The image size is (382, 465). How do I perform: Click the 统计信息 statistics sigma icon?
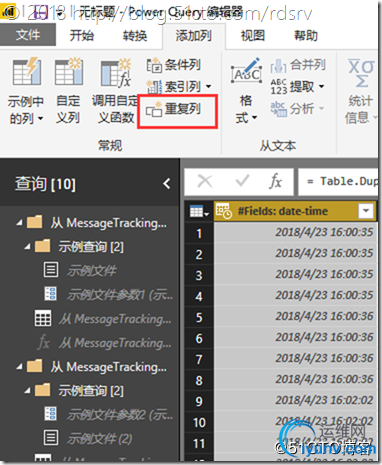coord(361,73)
